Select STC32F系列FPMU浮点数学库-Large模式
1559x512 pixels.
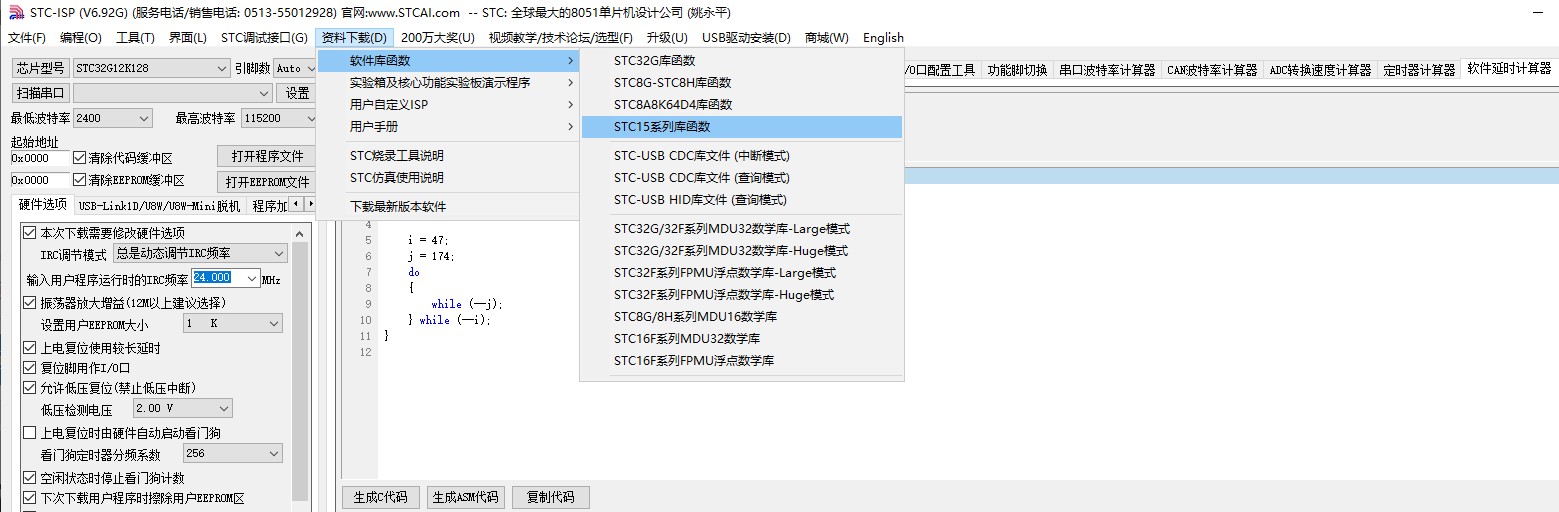pyautogui.click(x=742, y=273)
